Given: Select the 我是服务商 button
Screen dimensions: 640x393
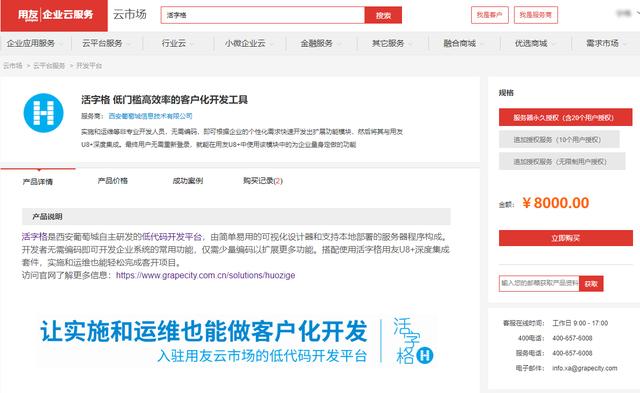Looking at the screenshot, I should pos(536,15).
